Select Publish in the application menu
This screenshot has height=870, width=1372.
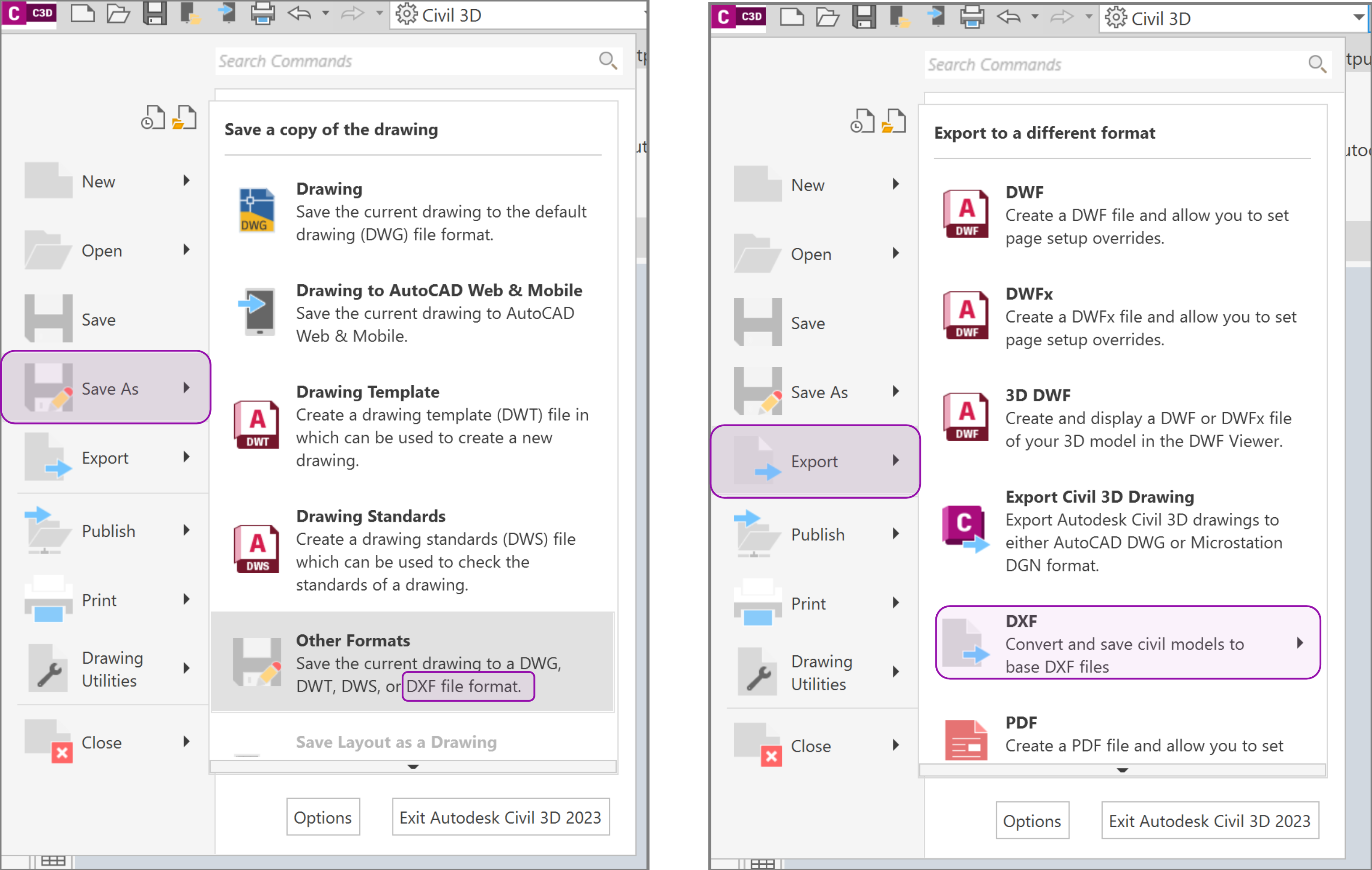(x=108, y=530)
